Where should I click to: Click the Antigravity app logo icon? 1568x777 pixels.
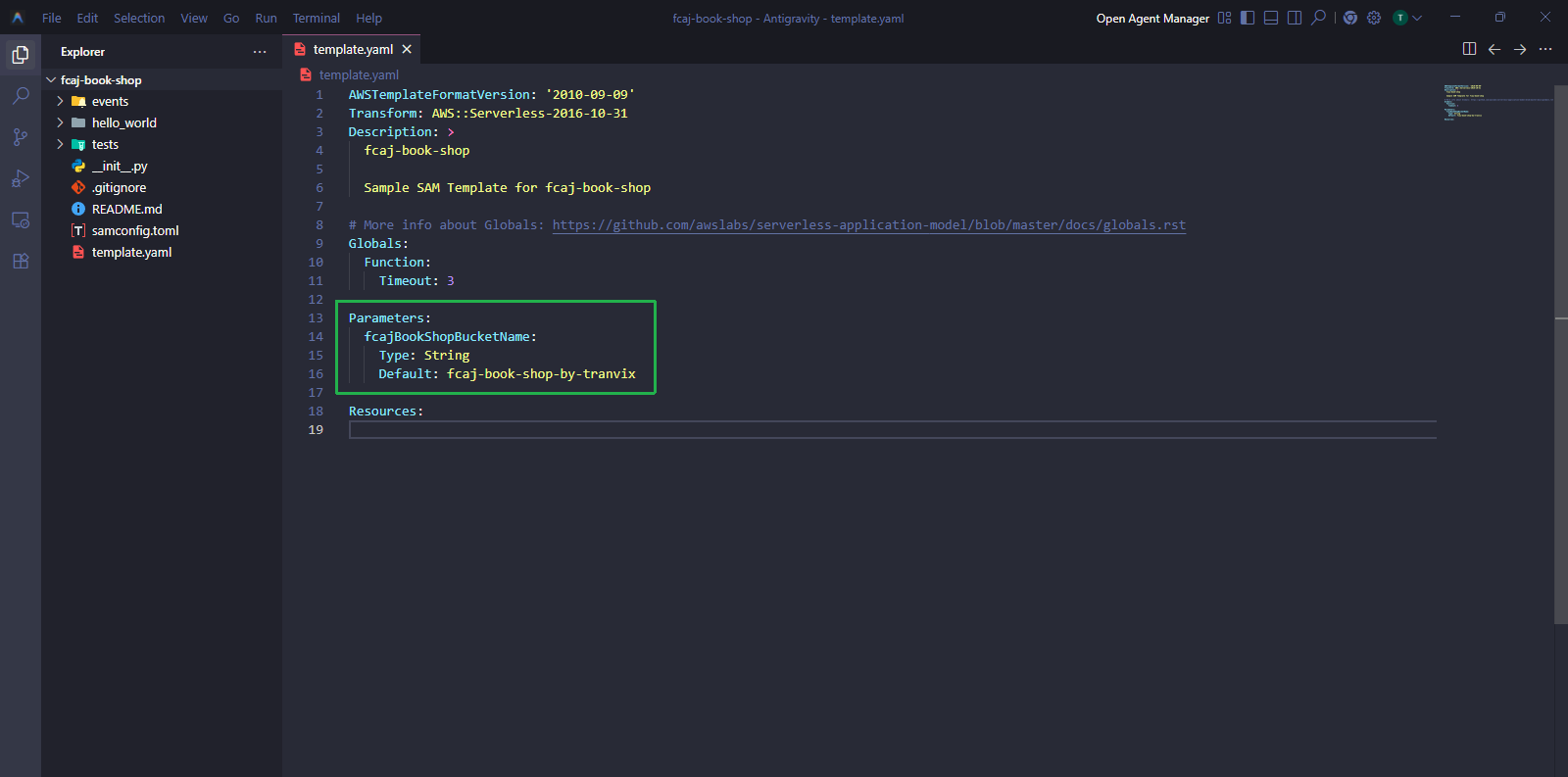tap(18, 18)
